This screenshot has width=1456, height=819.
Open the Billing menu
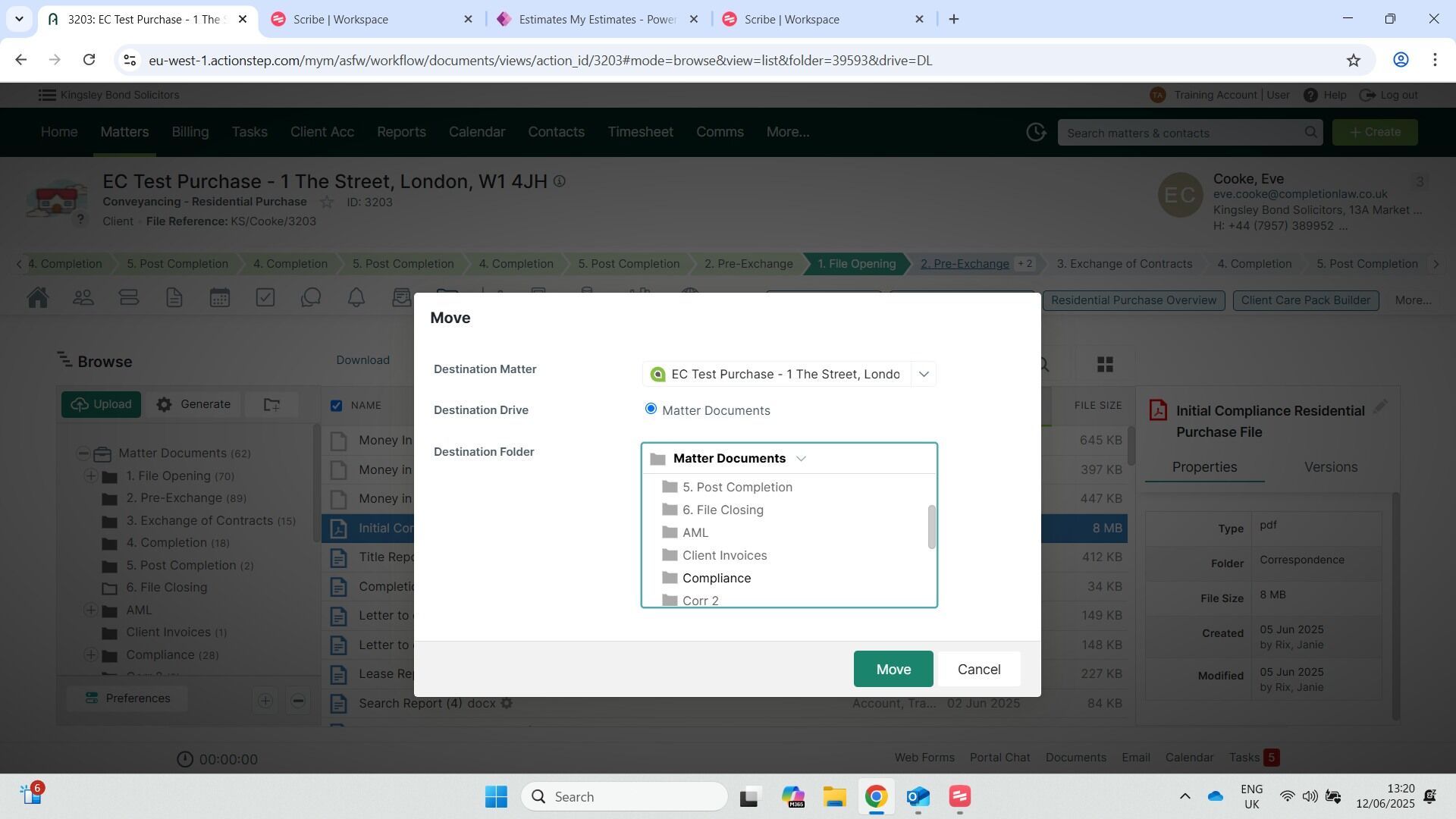pos(190,132)
